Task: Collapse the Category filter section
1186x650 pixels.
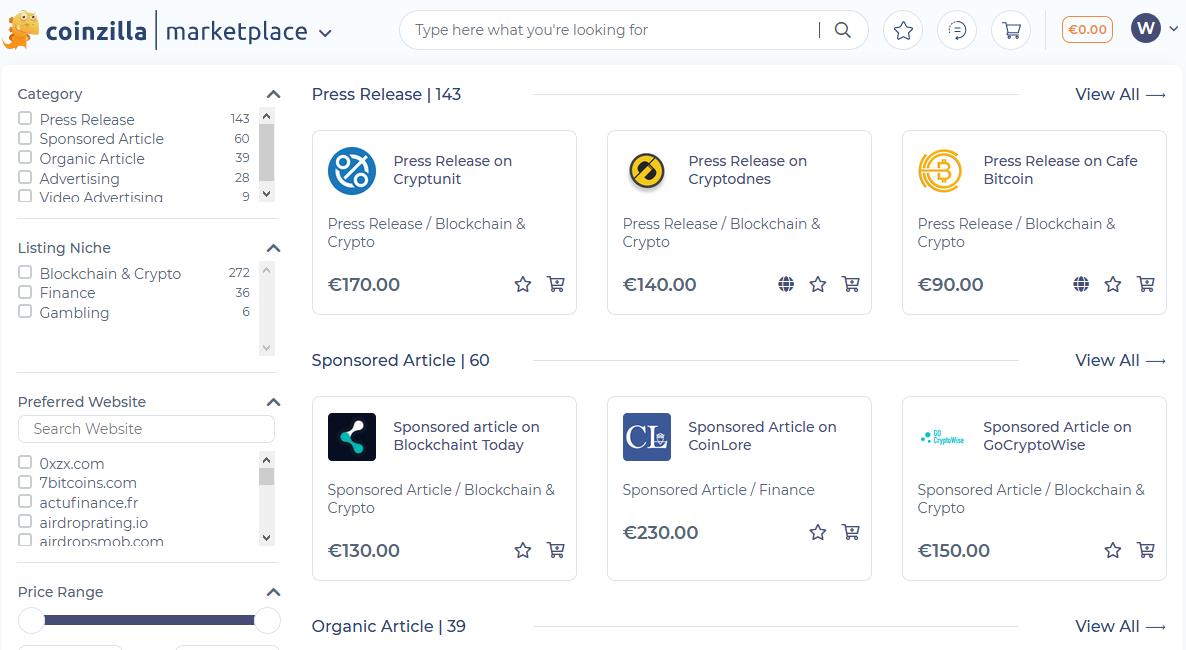Action: [274, 95]
